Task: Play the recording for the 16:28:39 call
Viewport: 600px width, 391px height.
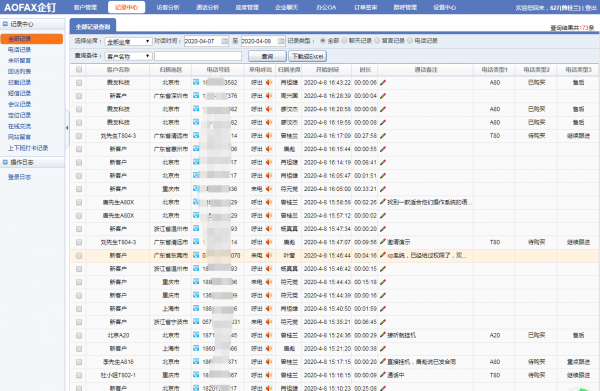Action: pyautogui.click(x=269, y=96)
